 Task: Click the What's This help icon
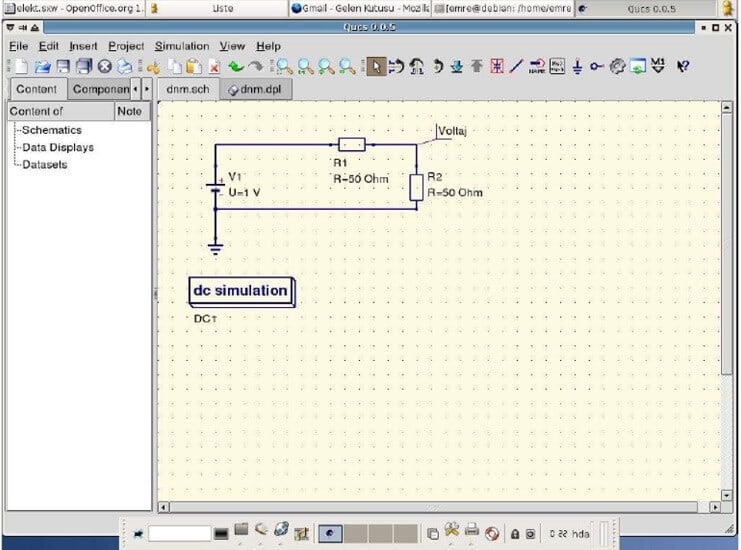[683, 67]
